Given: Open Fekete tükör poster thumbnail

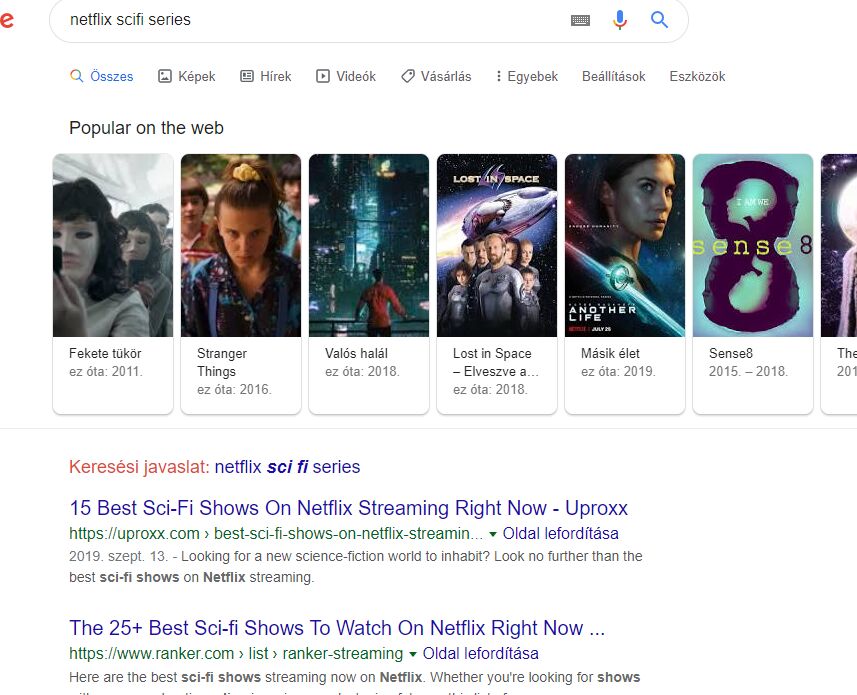Looking at the screenshot, I should [113, 245].
